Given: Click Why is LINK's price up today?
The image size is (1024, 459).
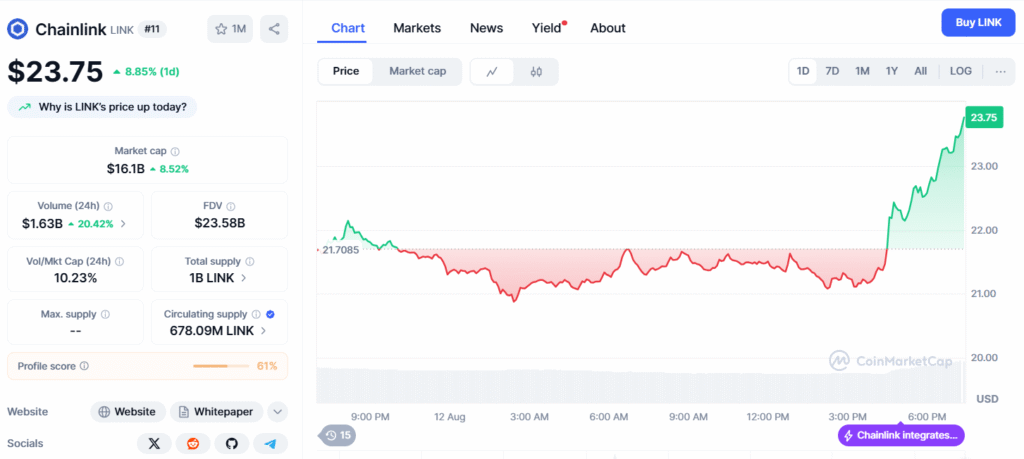Looking at the screenshot, I should coord(102,107).
